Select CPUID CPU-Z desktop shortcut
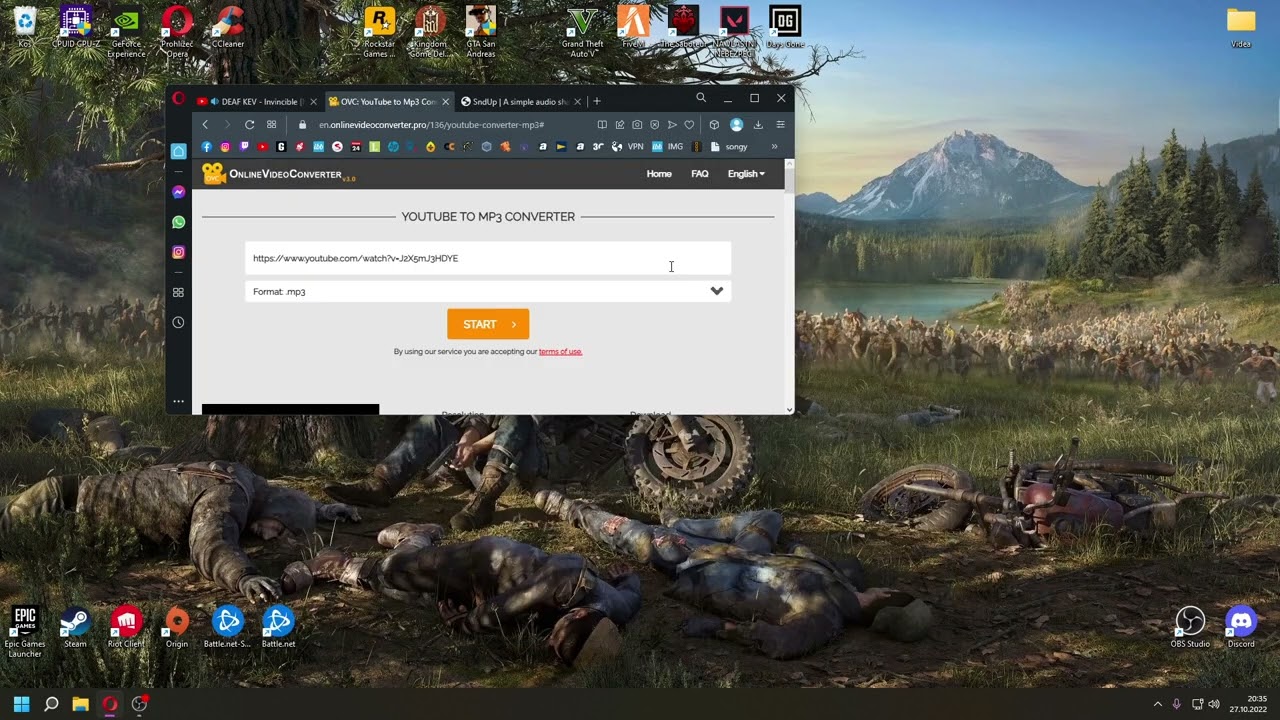 (x=75, y=28)
